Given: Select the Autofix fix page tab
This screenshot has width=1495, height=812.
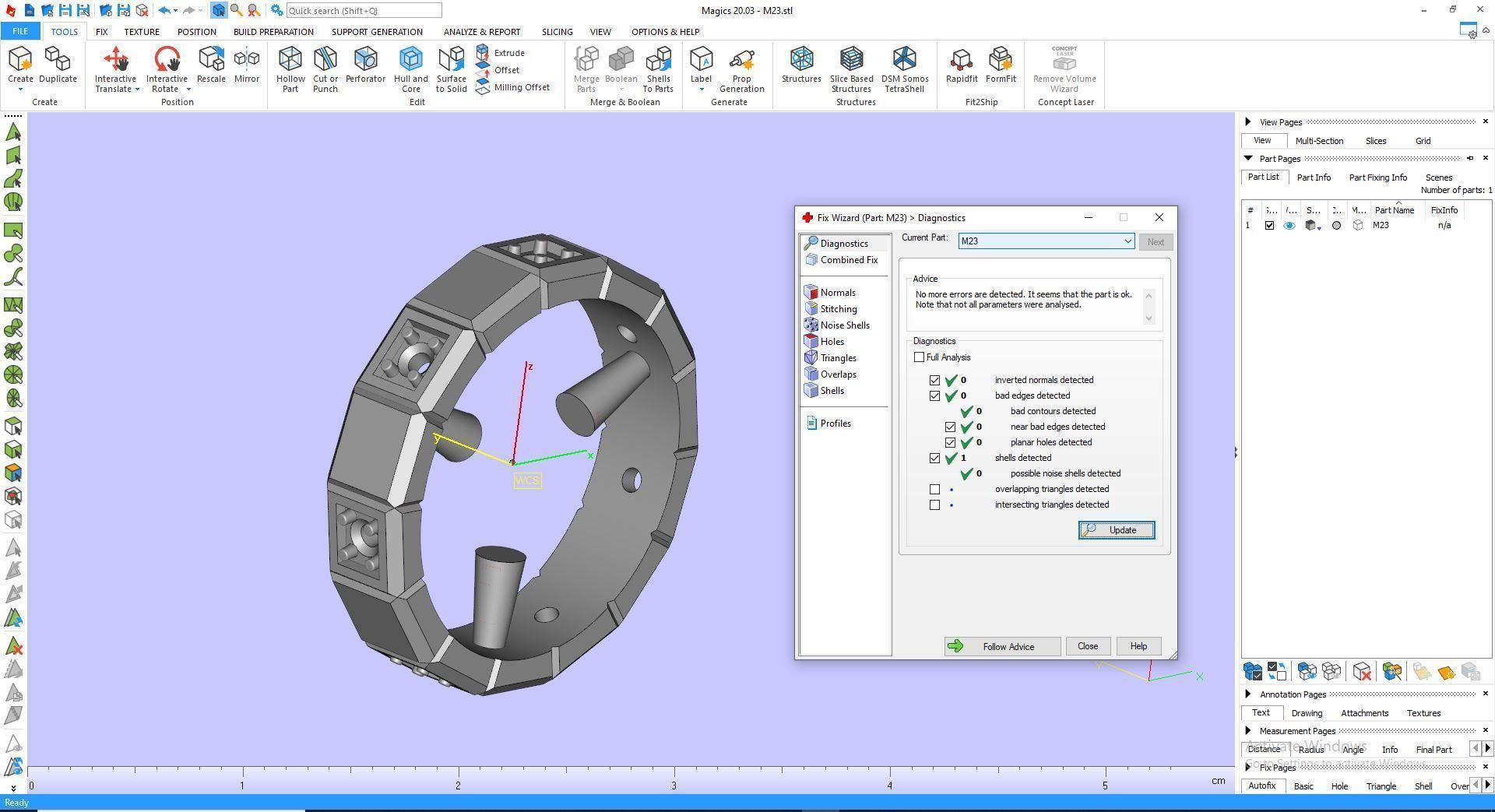Looking at the screenshot, I should point(1262,786).
